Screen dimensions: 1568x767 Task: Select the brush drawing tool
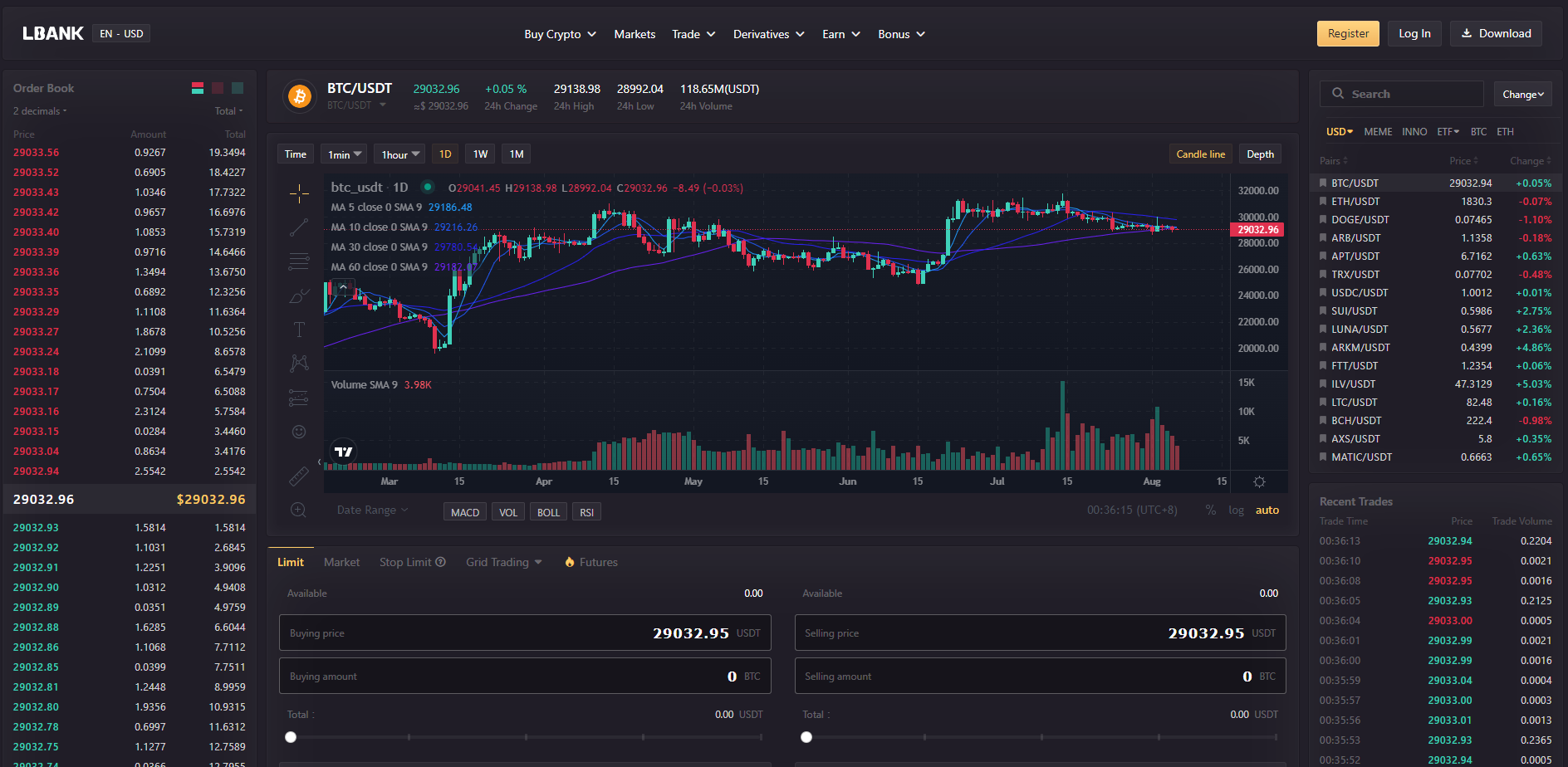(x=299, y=296)
